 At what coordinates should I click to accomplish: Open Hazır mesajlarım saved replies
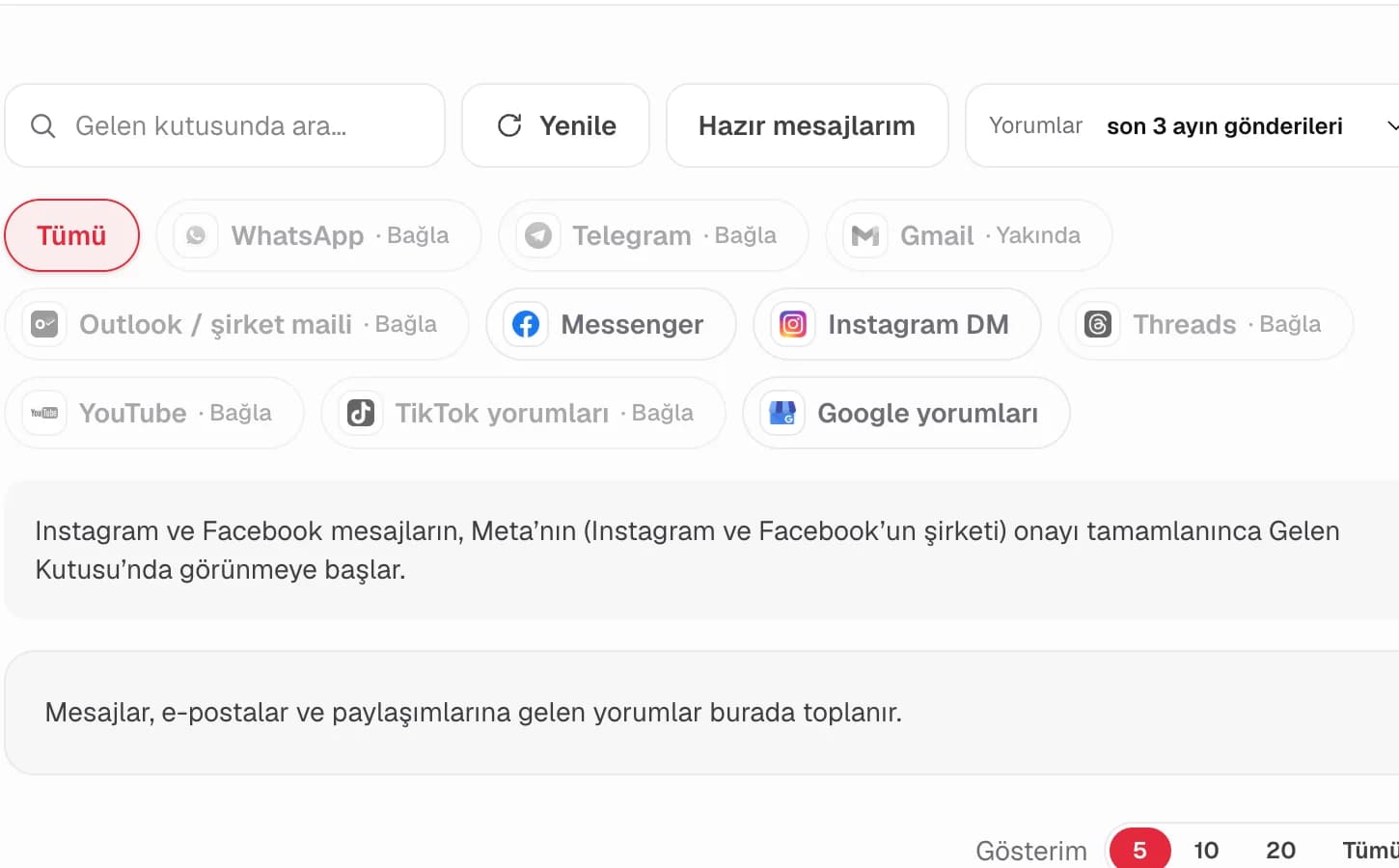807,125
